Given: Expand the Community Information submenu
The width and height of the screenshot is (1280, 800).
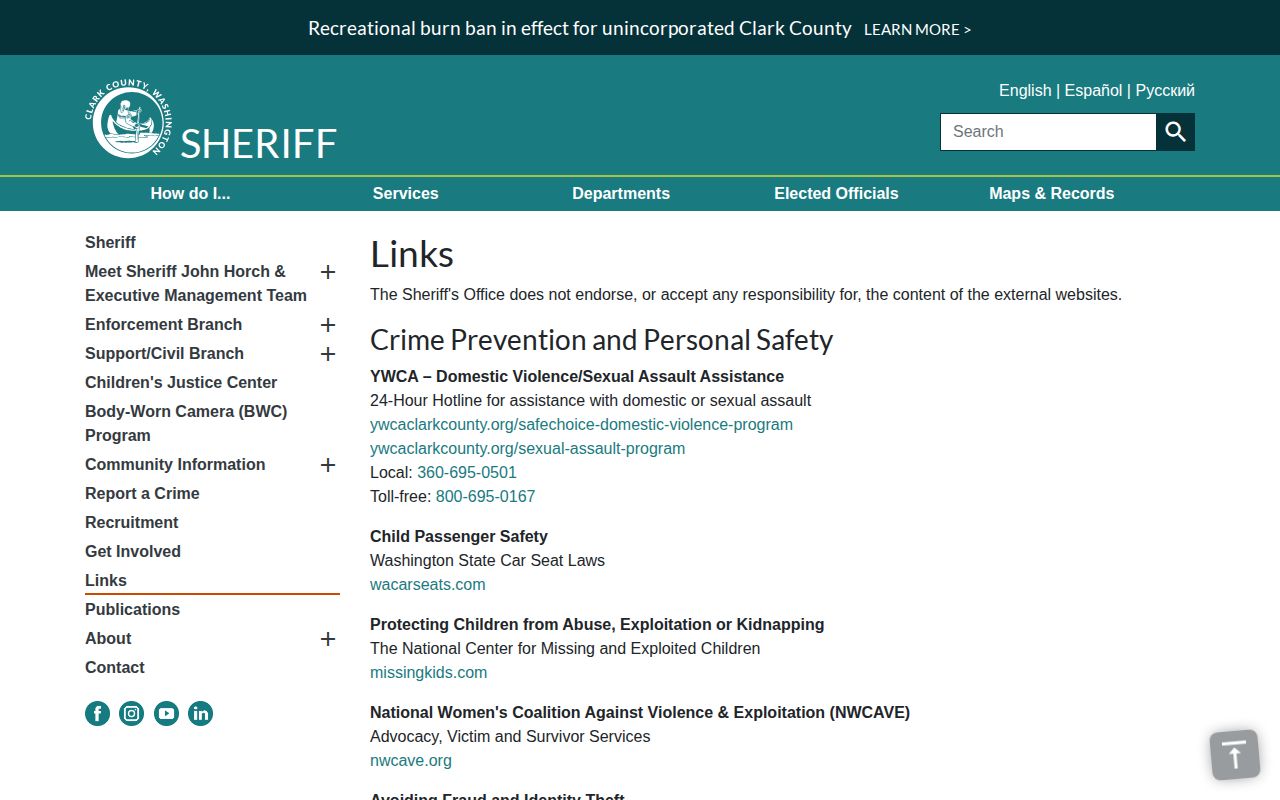Looking at the screenshot, I should point(328,465).
